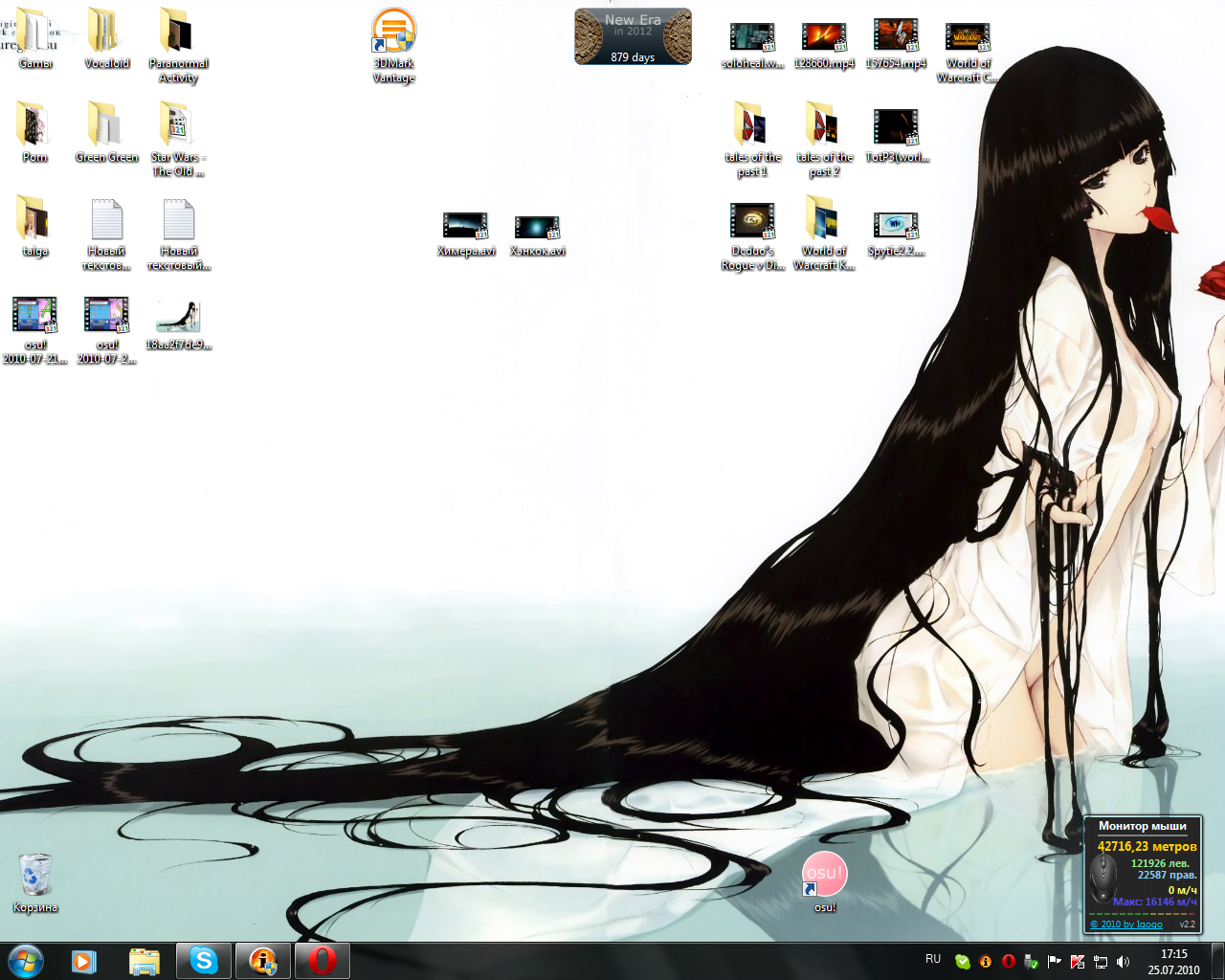Open the Корзина recycle bin
The width and height of the screenshot is (1225, 980).
pos(35,876)
